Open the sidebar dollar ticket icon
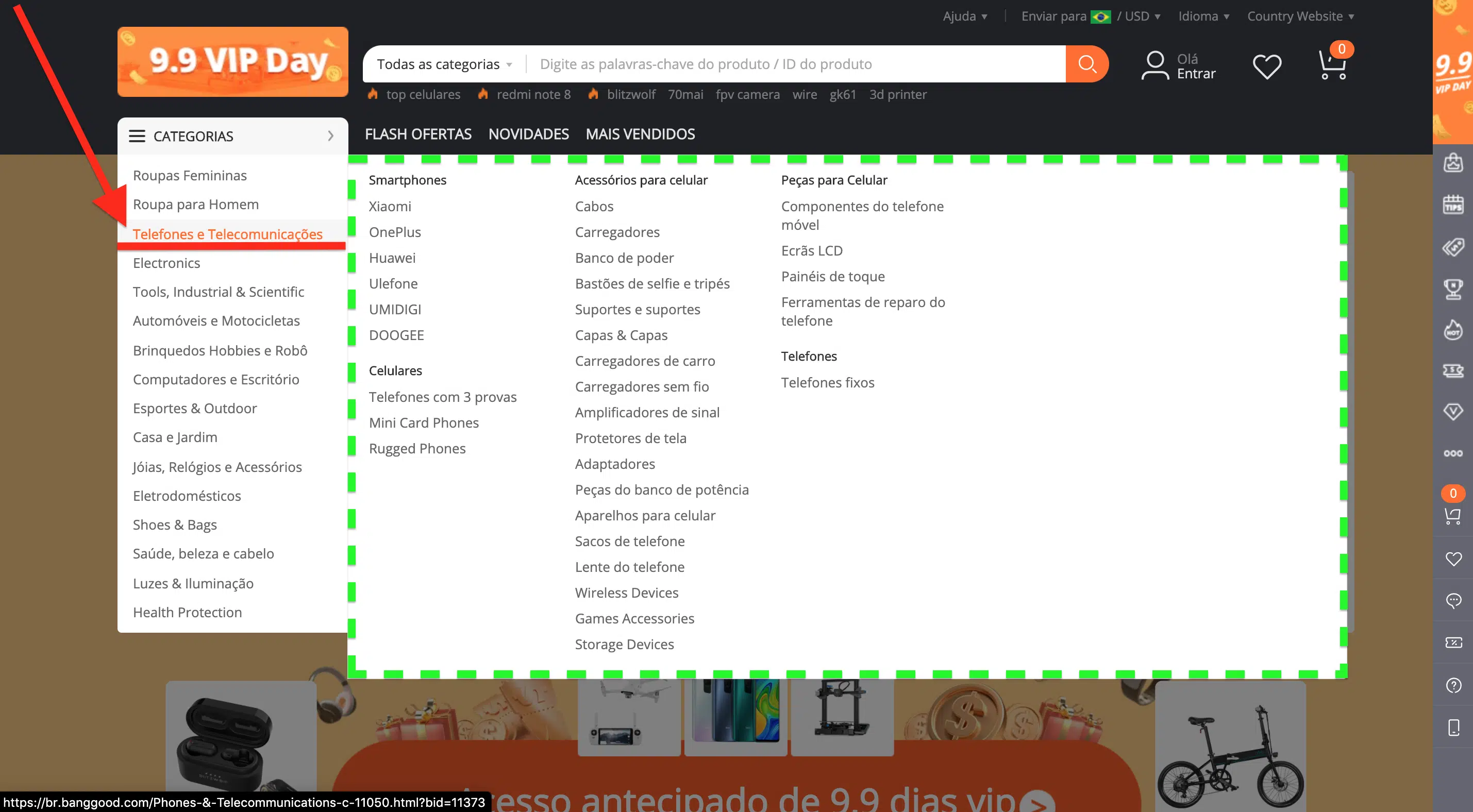This screenshot has width=1473, height=812. pos(1453,370)
